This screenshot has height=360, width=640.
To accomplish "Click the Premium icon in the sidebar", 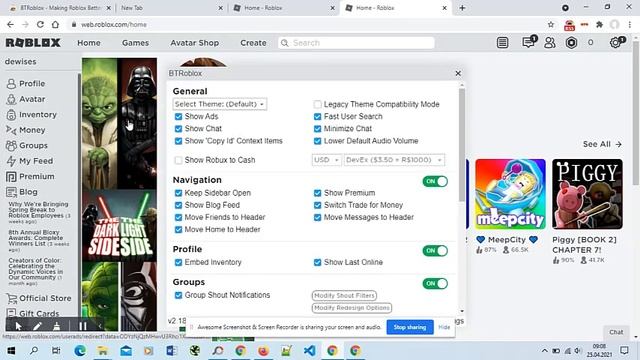I will click(x=11, y=177).
